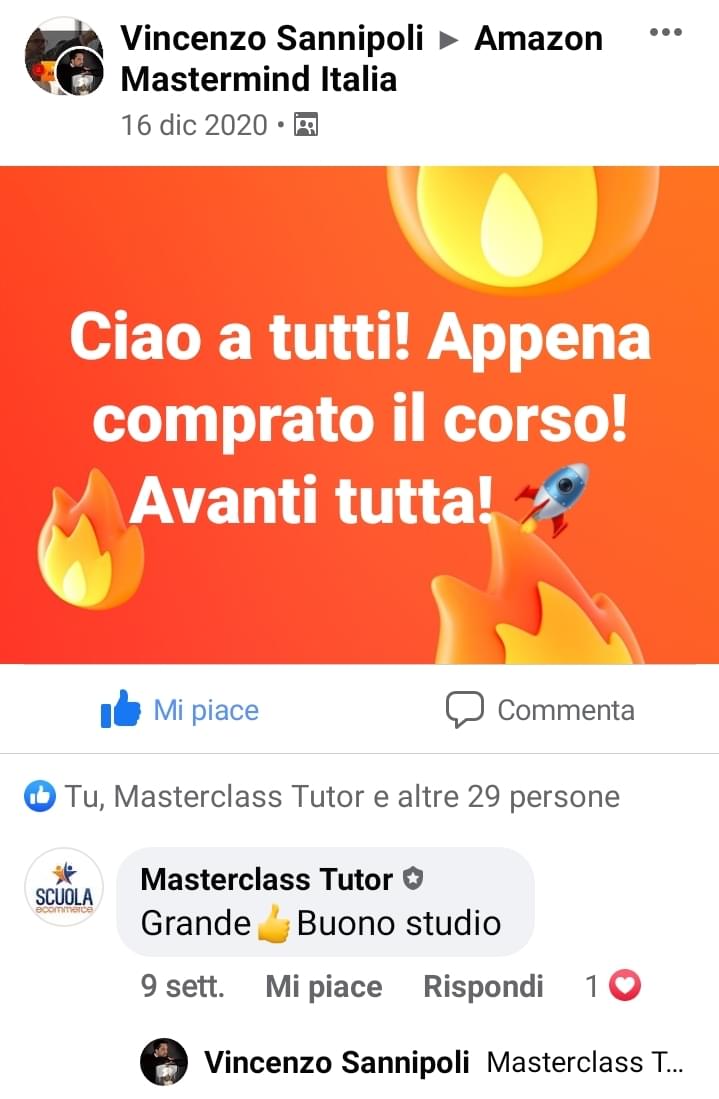Expand the truncated Vincenzo Sannipoli reply

coord(584,1063)
